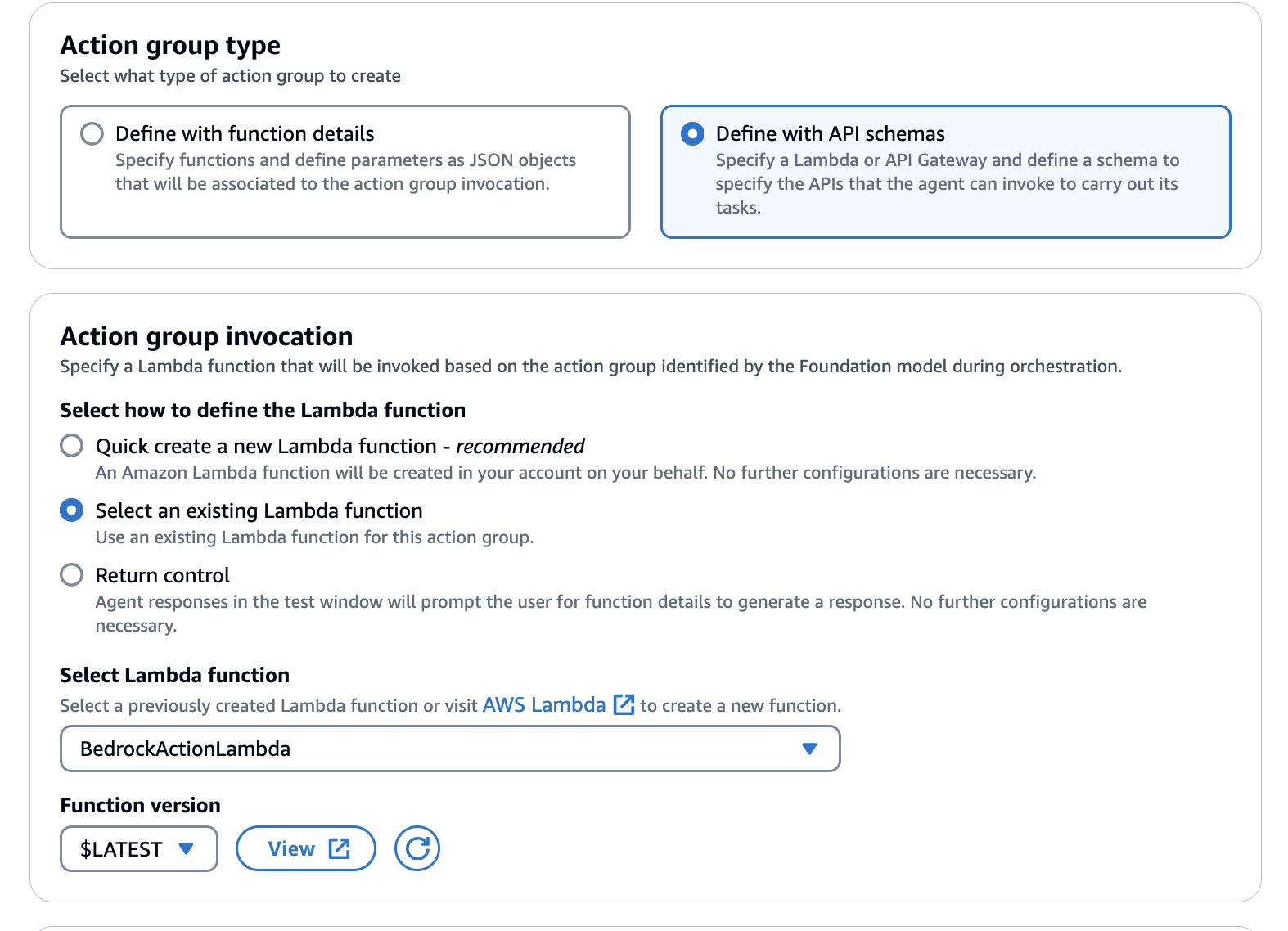This screenshot has width=1288, height=931.
Task: Click the external link icon inside View button
Action: tap(339, 848)
